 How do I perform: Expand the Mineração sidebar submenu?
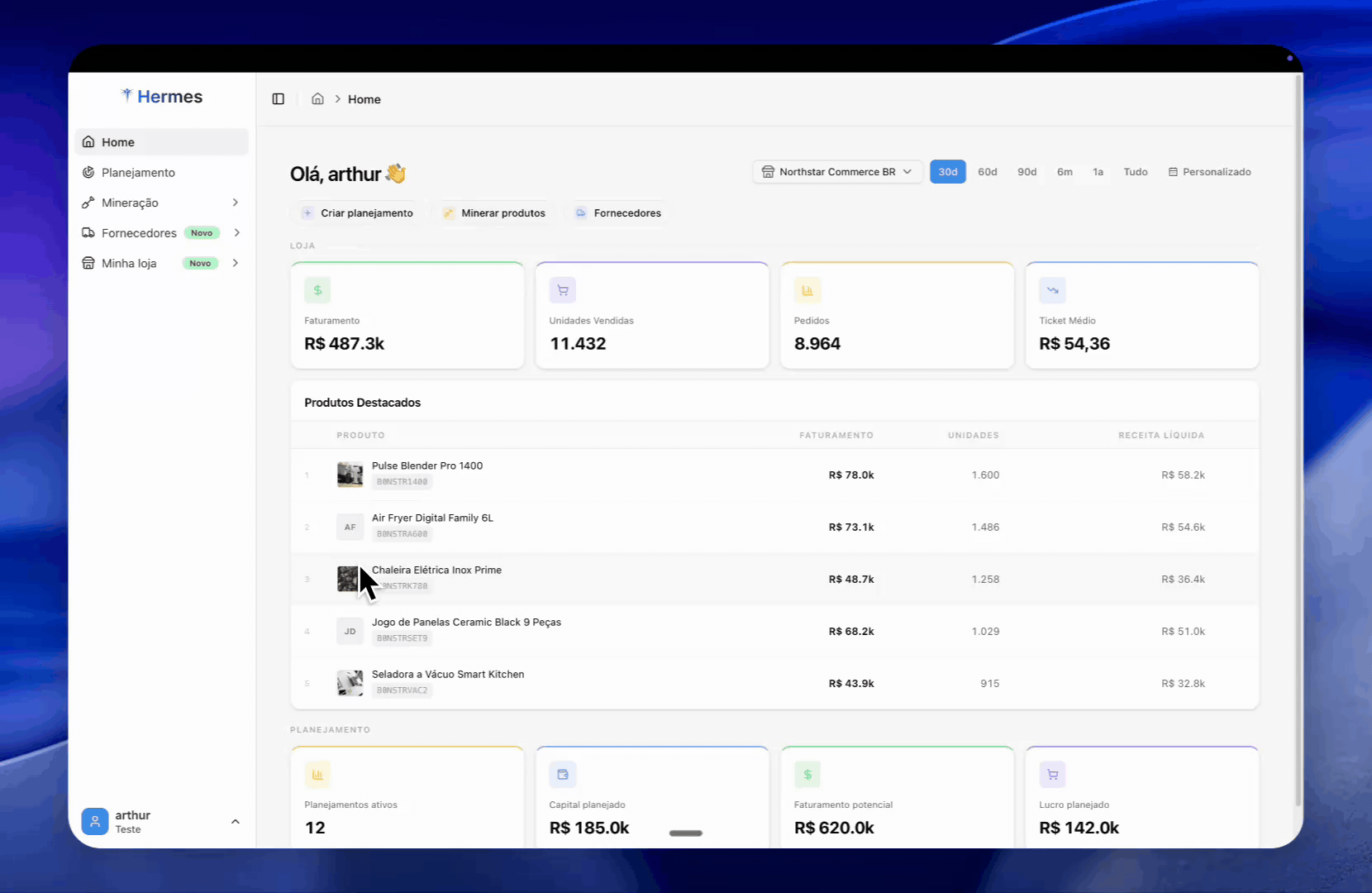[x=236, y=203]
